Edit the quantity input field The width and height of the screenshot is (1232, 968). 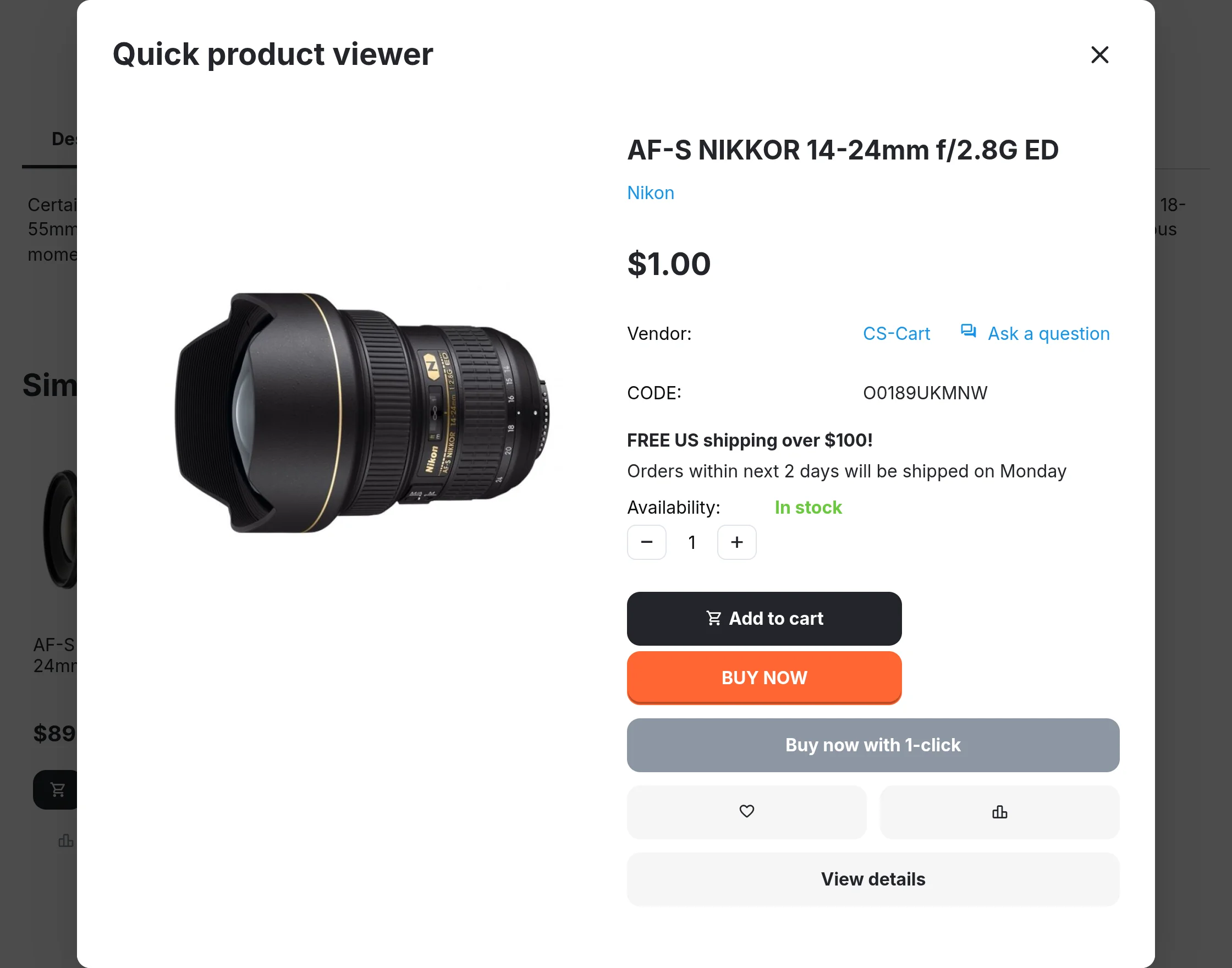click(692, 542)
